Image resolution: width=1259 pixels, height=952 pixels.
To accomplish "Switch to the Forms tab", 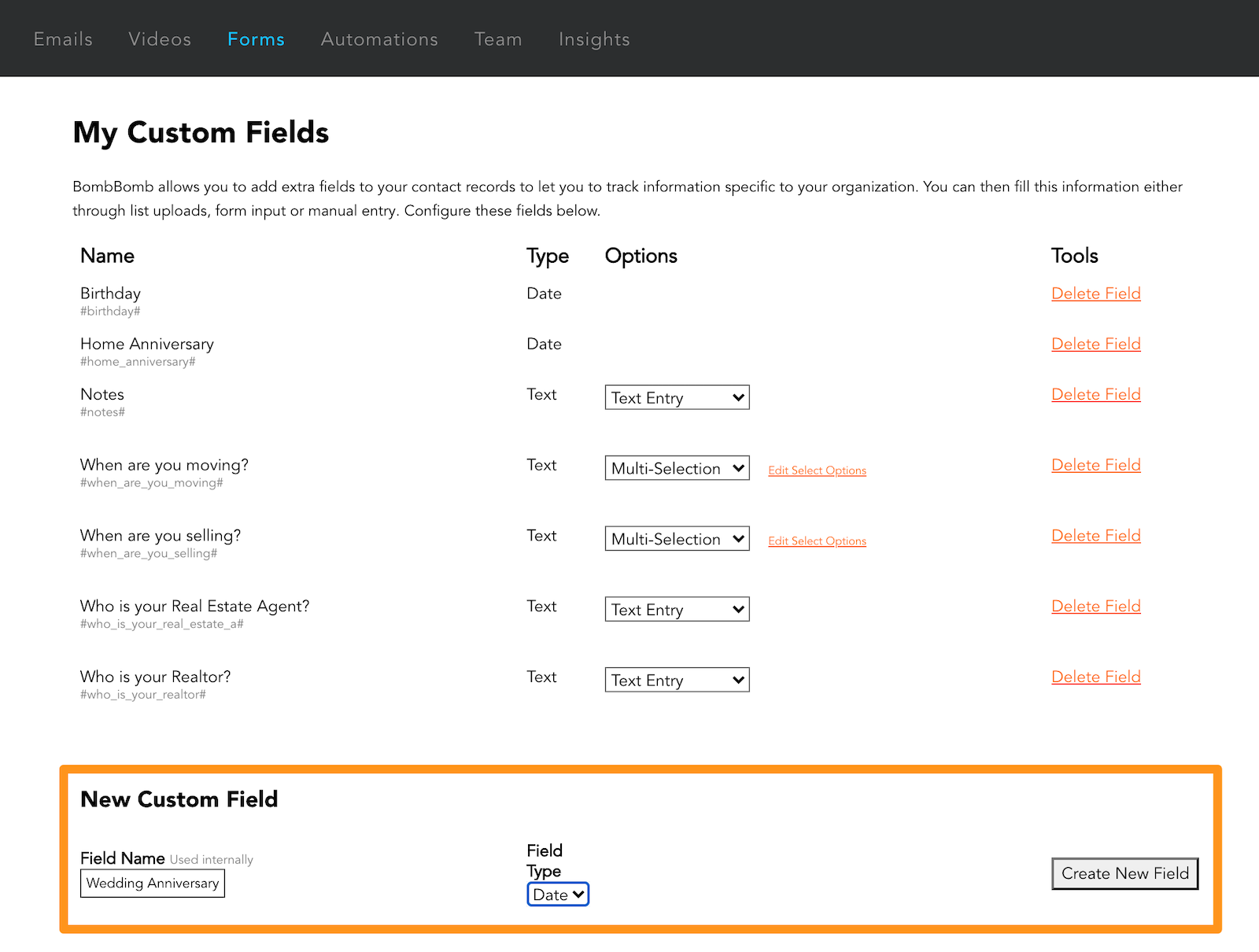I will pos(256,39).
